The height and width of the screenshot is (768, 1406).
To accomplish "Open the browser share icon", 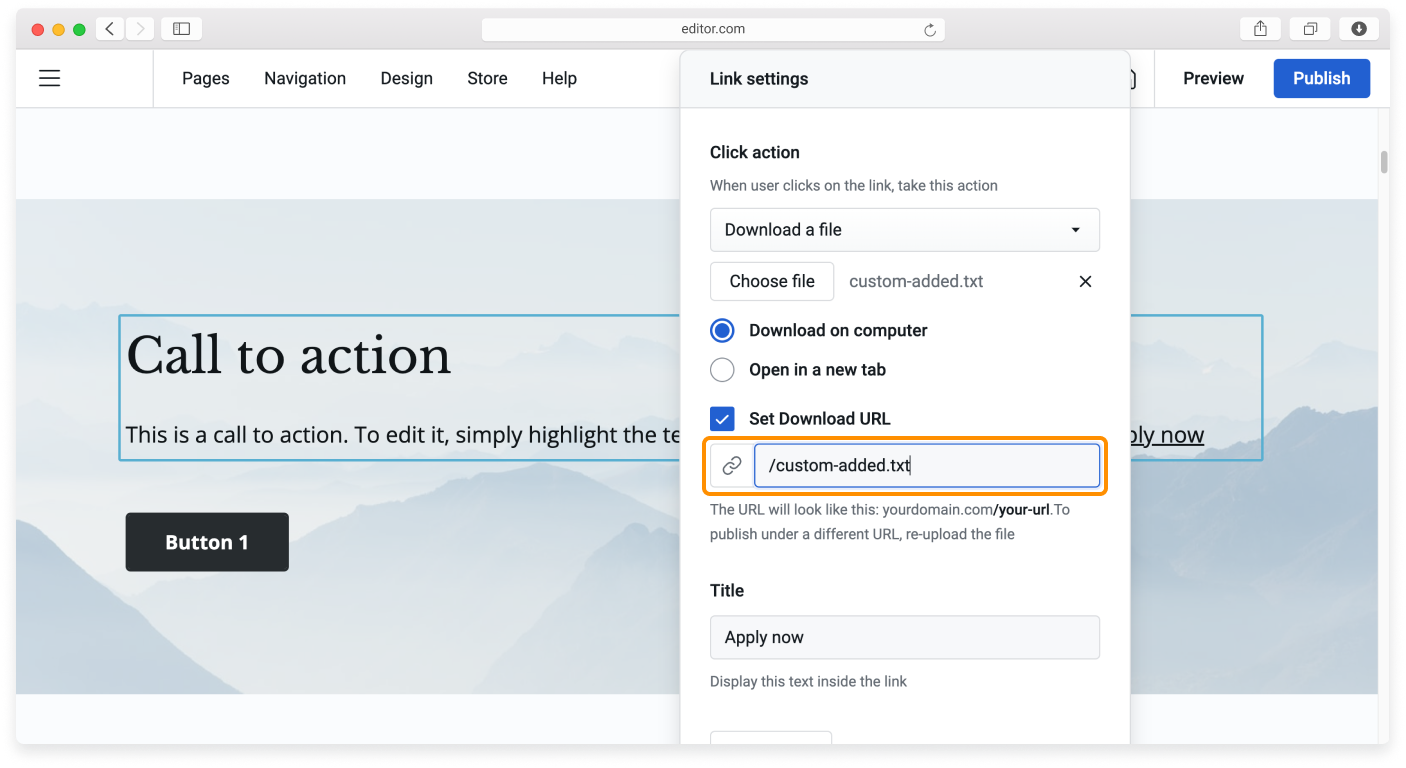I will coord(1260,29).
